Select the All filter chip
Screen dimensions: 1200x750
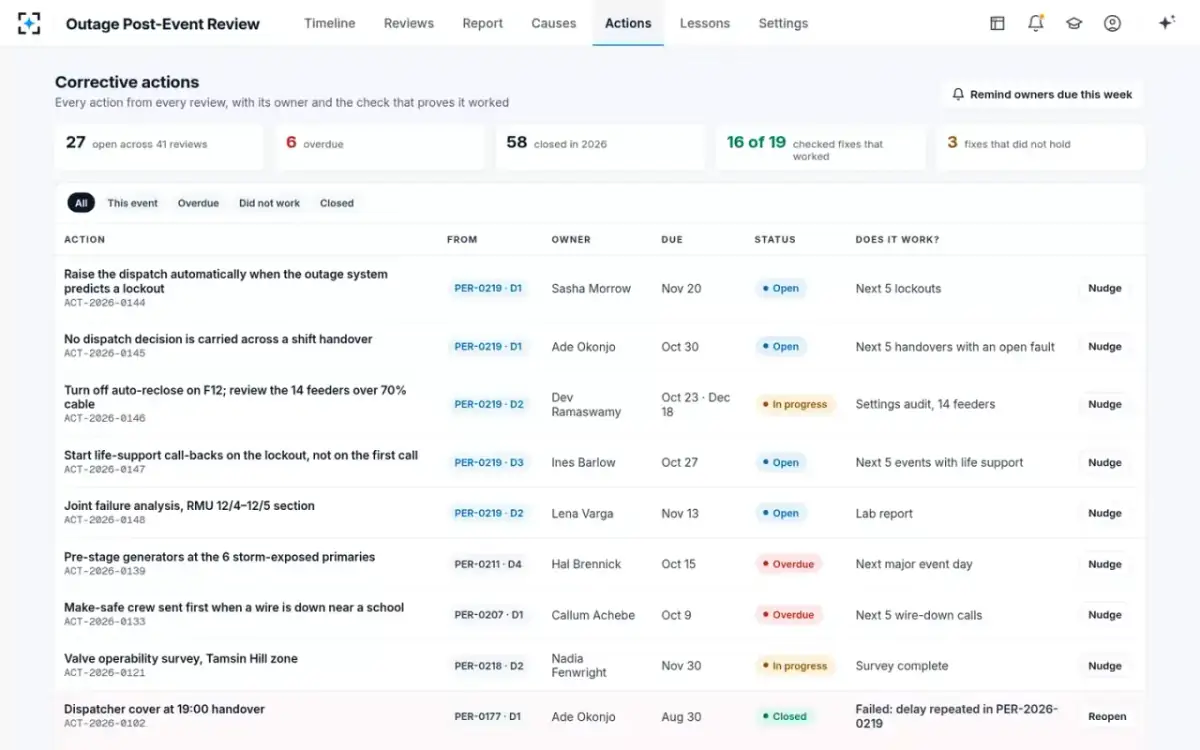(x=81, y=203)
